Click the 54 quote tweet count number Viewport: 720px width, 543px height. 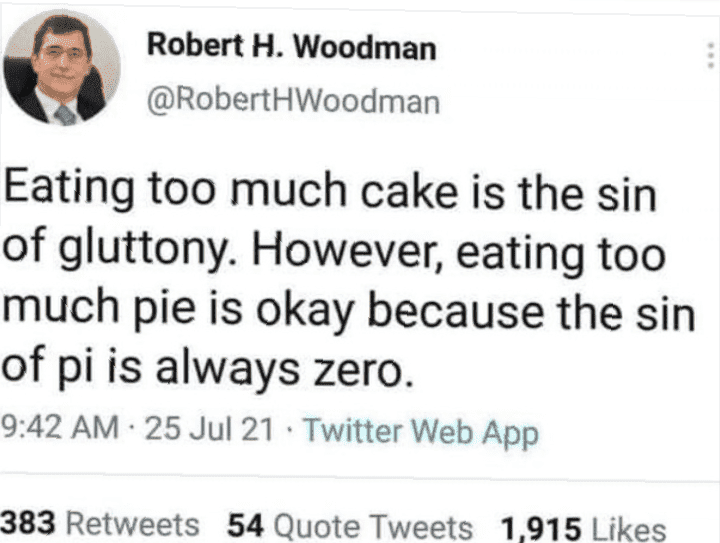tap(246, 525)
